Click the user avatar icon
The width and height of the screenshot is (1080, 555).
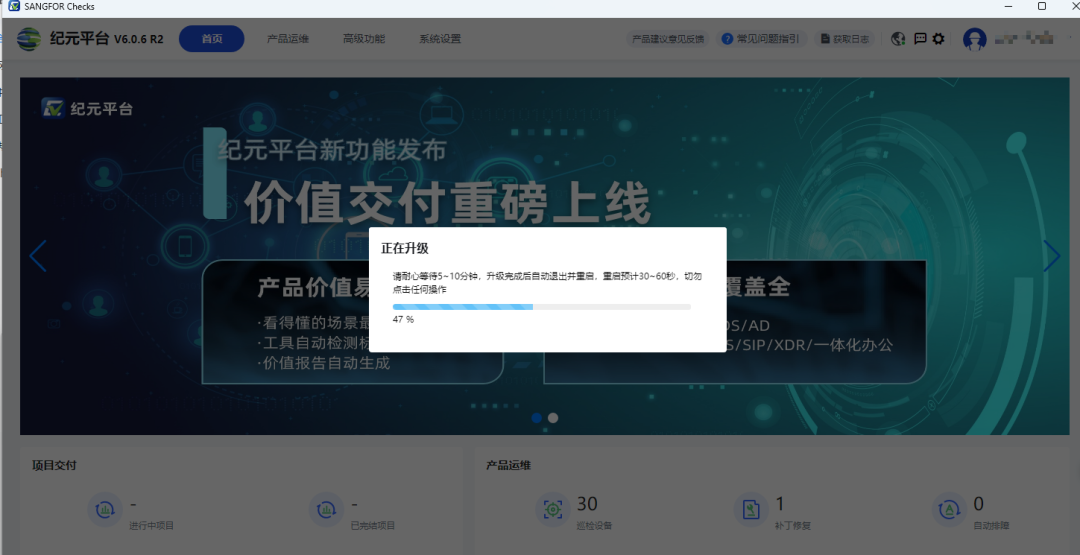click(974, 39)
